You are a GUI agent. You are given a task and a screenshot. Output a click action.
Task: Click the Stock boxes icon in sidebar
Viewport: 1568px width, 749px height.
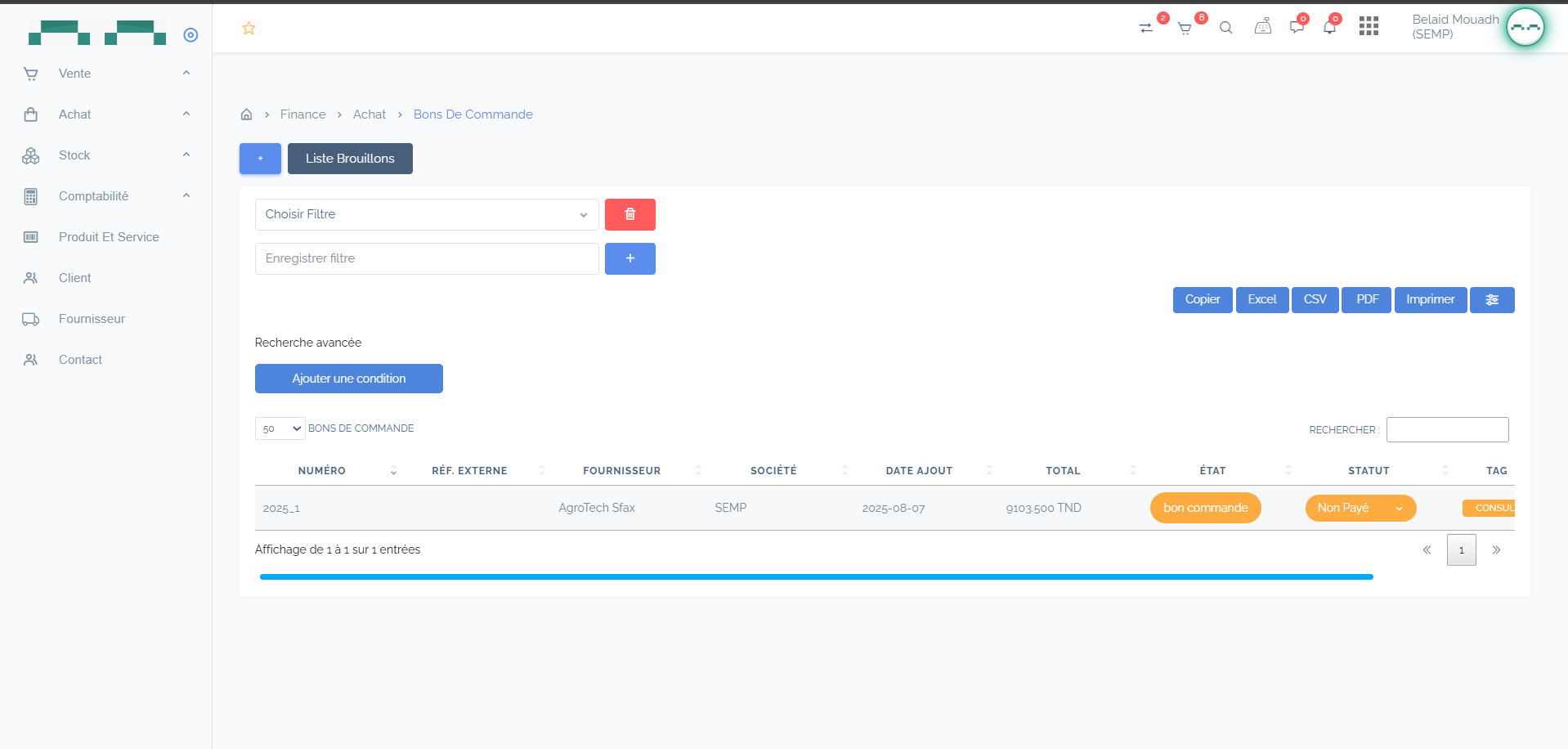click(x=31, y=155)
